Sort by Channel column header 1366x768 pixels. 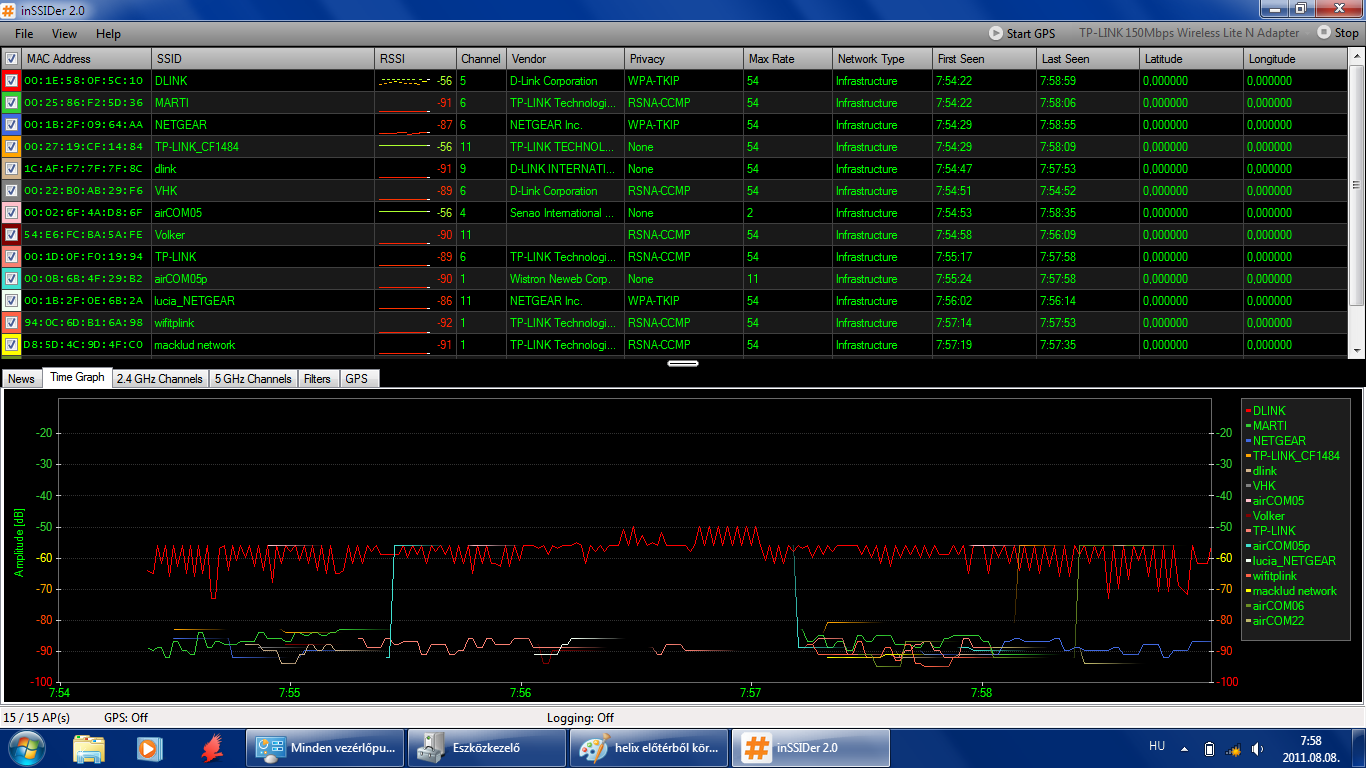point(481,59)
